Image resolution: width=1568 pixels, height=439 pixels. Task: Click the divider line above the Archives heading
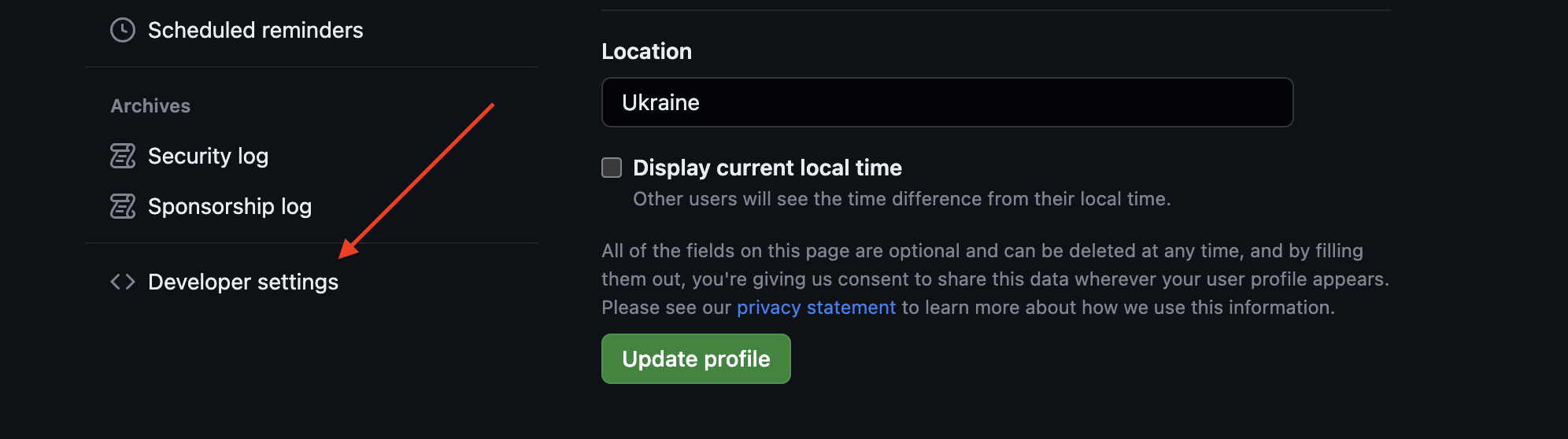[x=312, y=67]
